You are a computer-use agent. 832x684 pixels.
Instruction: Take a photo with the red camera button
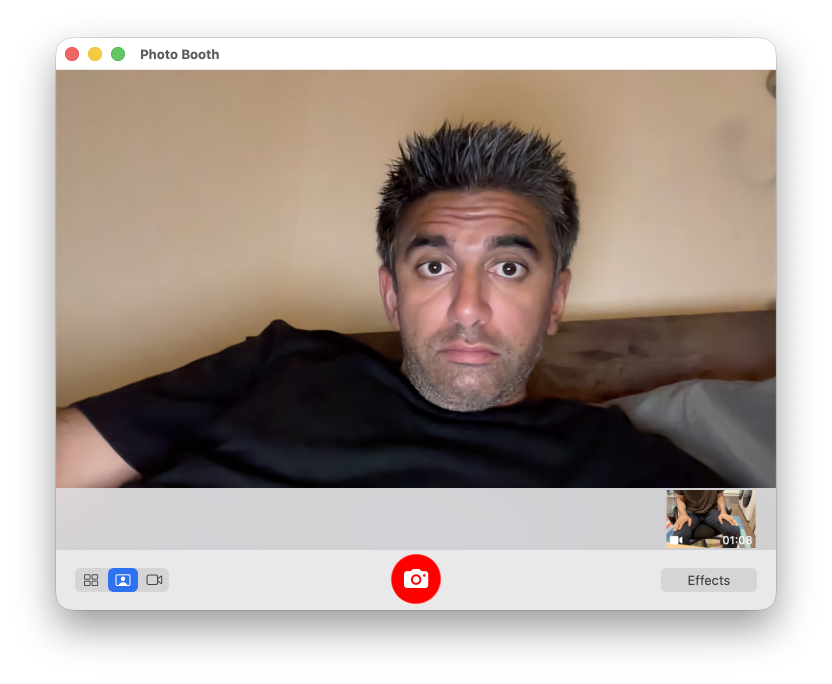[x=416, y=579]
